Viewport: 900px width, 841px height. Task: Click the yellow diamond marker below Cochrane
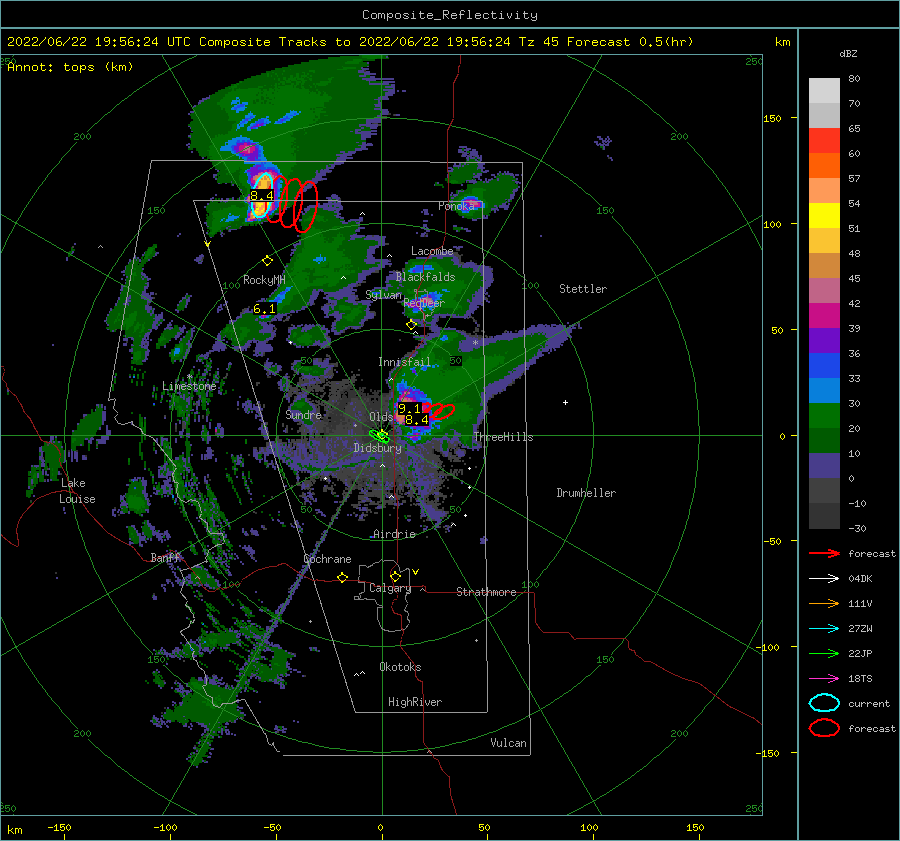342,577
